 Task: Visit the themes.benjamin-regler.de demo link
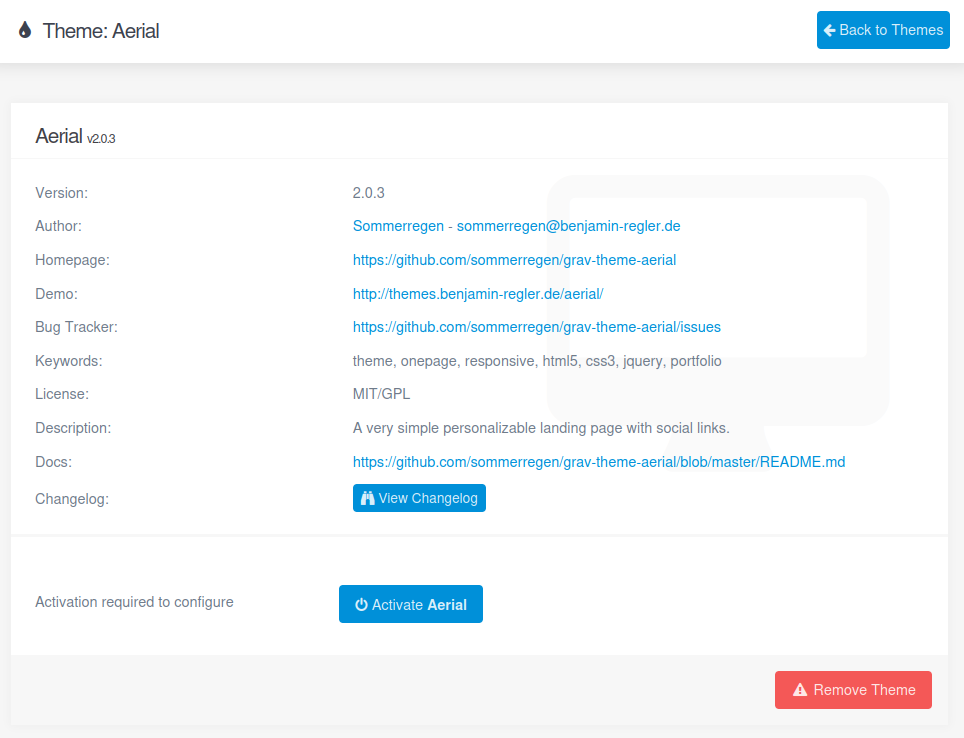[x=478, y=294]
